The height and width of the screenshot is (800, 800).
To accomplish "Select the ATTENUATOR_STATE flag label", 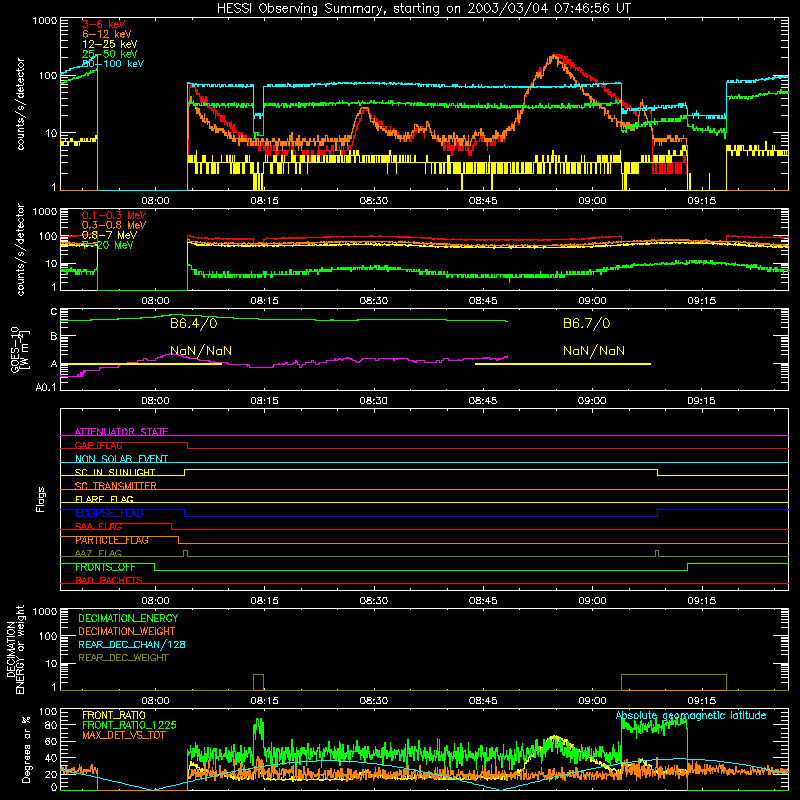I will click(x=121, y=432).
